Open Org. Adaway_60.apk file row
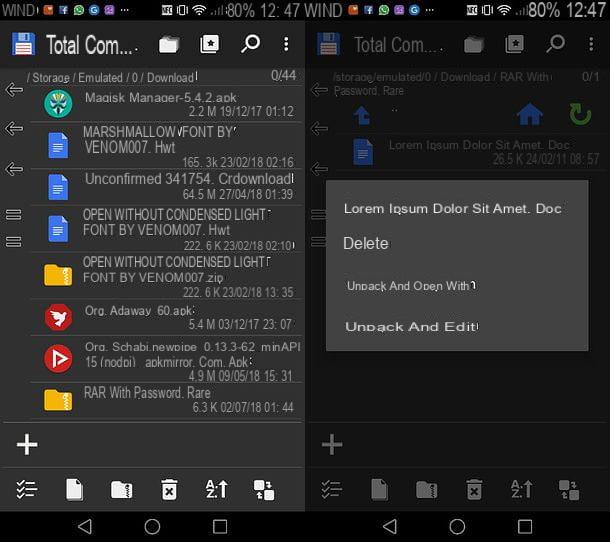This screenshot has width=610, height=542. pyautogui.click(x=167, y=317)
